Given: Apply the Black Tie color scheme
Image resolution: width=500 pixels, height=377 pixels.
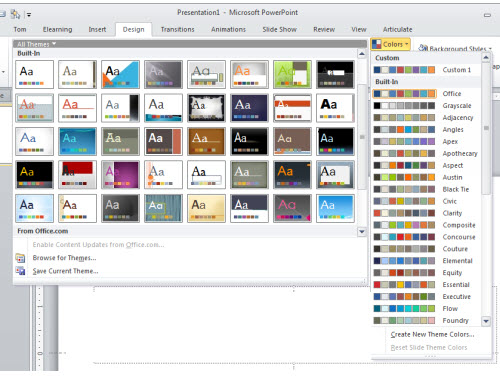Looking at the screenshot, I should pyautogui.click(x=426, y=189).
